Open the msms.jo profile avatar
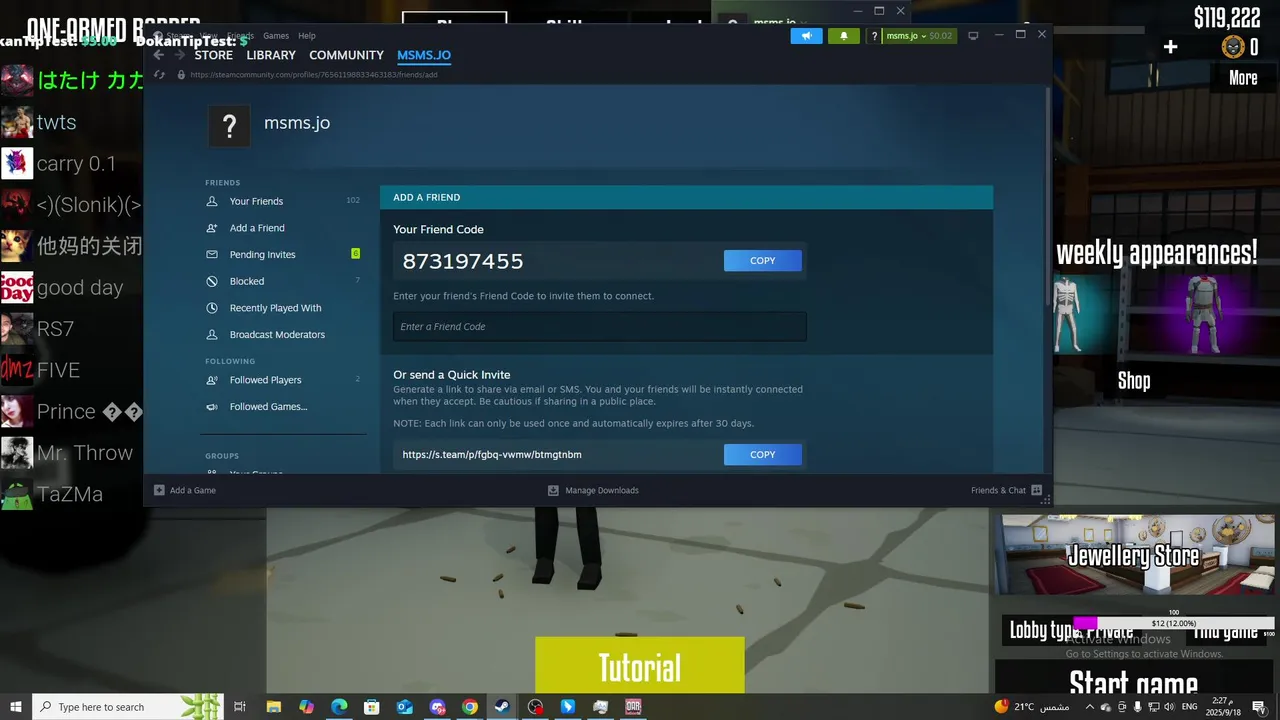This screenshot has width=1280, height=720. tap(229, 126)
